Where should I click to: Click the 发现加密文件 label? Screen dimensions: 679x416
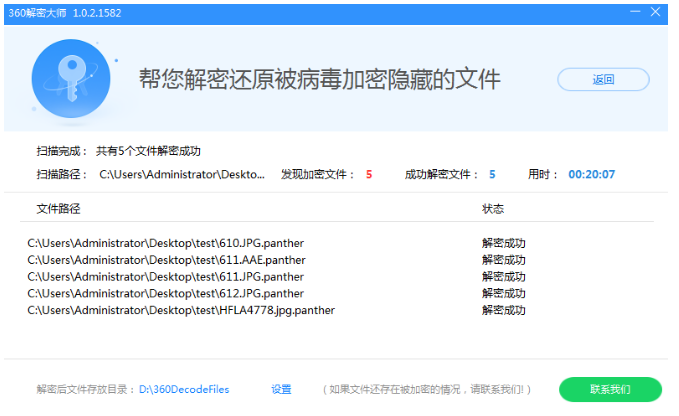318,174
